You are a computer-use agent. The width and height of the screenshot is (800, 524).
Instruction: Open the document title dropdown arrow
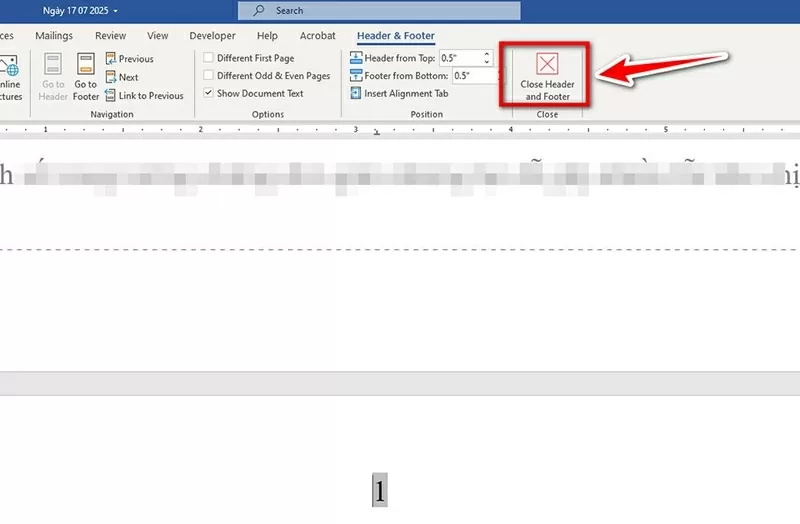coord(115,11)
